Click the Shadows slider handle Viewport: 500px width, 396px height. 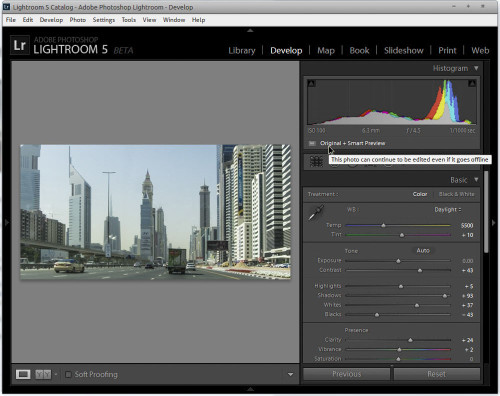pyautogui.click(x=445, y=296)
